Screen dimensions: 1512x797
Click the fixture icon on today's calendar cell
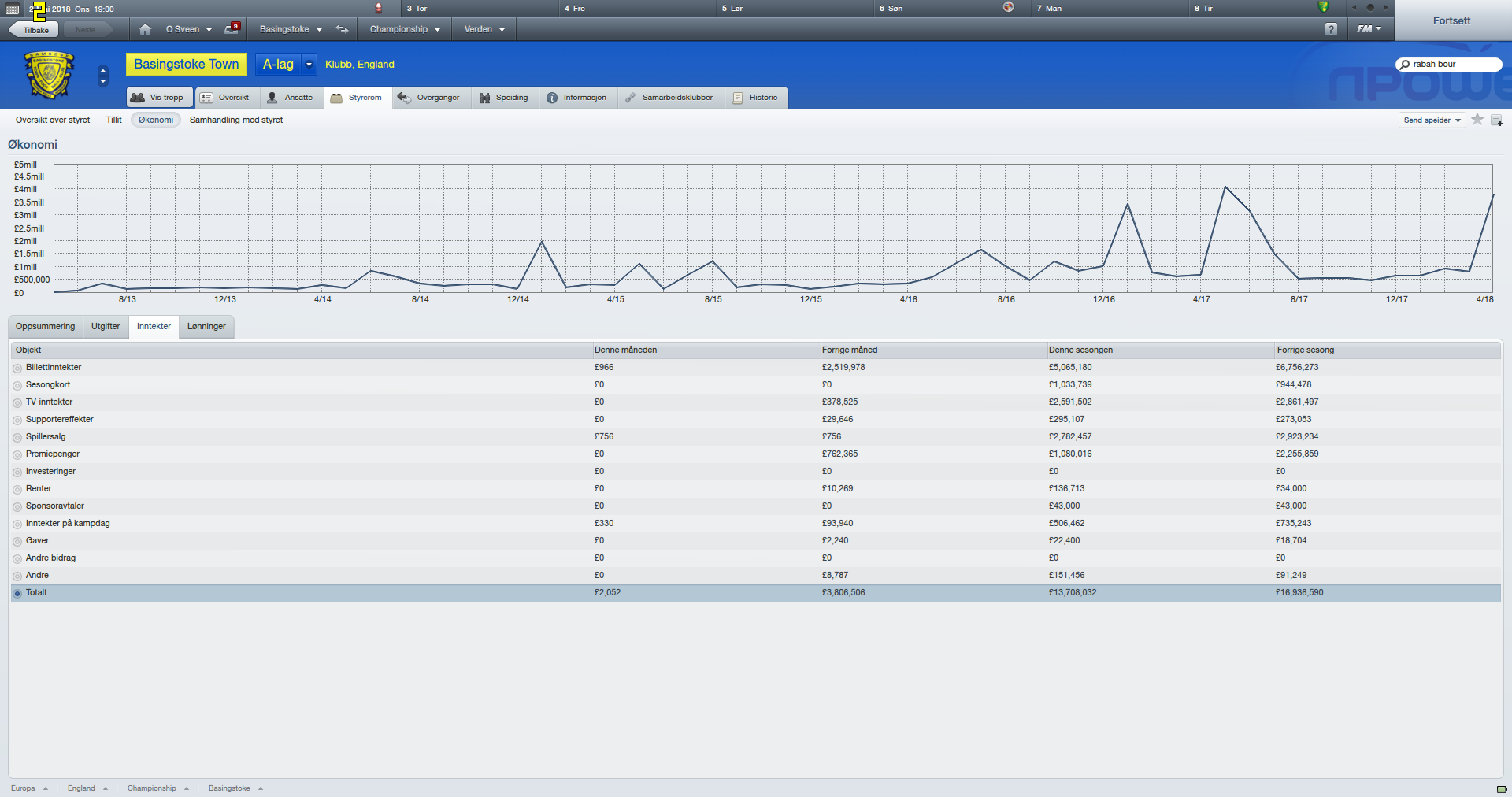(378, 8)
